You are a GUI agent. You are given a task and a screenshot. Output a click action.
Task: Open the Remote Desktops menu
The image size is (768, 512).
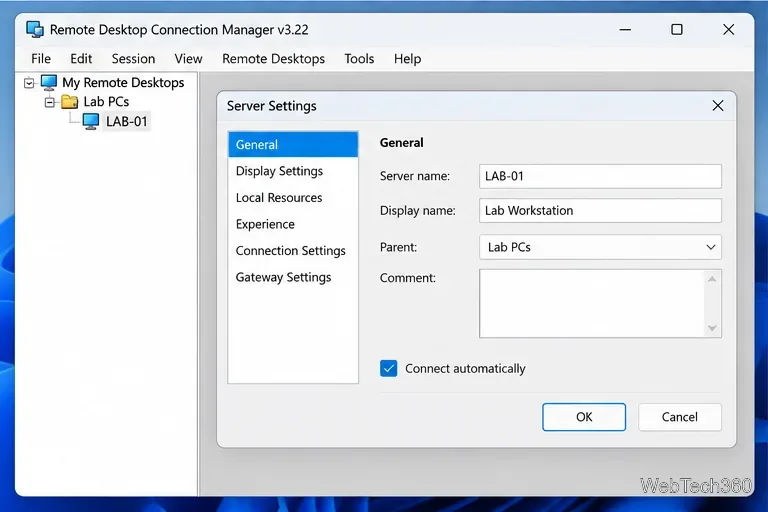point(273,59)
